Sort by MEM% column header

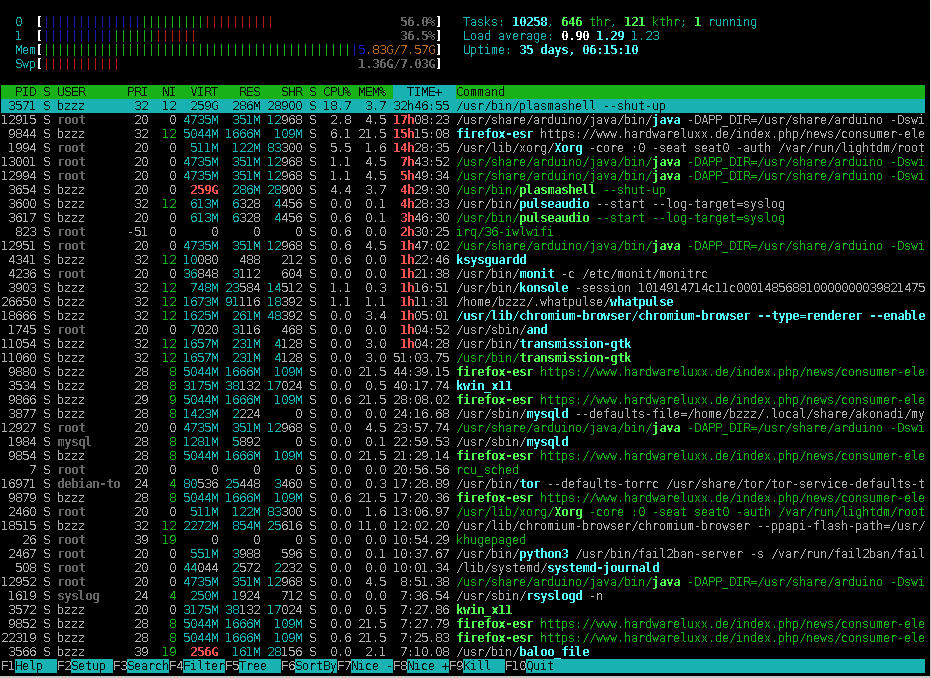(372, 92)
